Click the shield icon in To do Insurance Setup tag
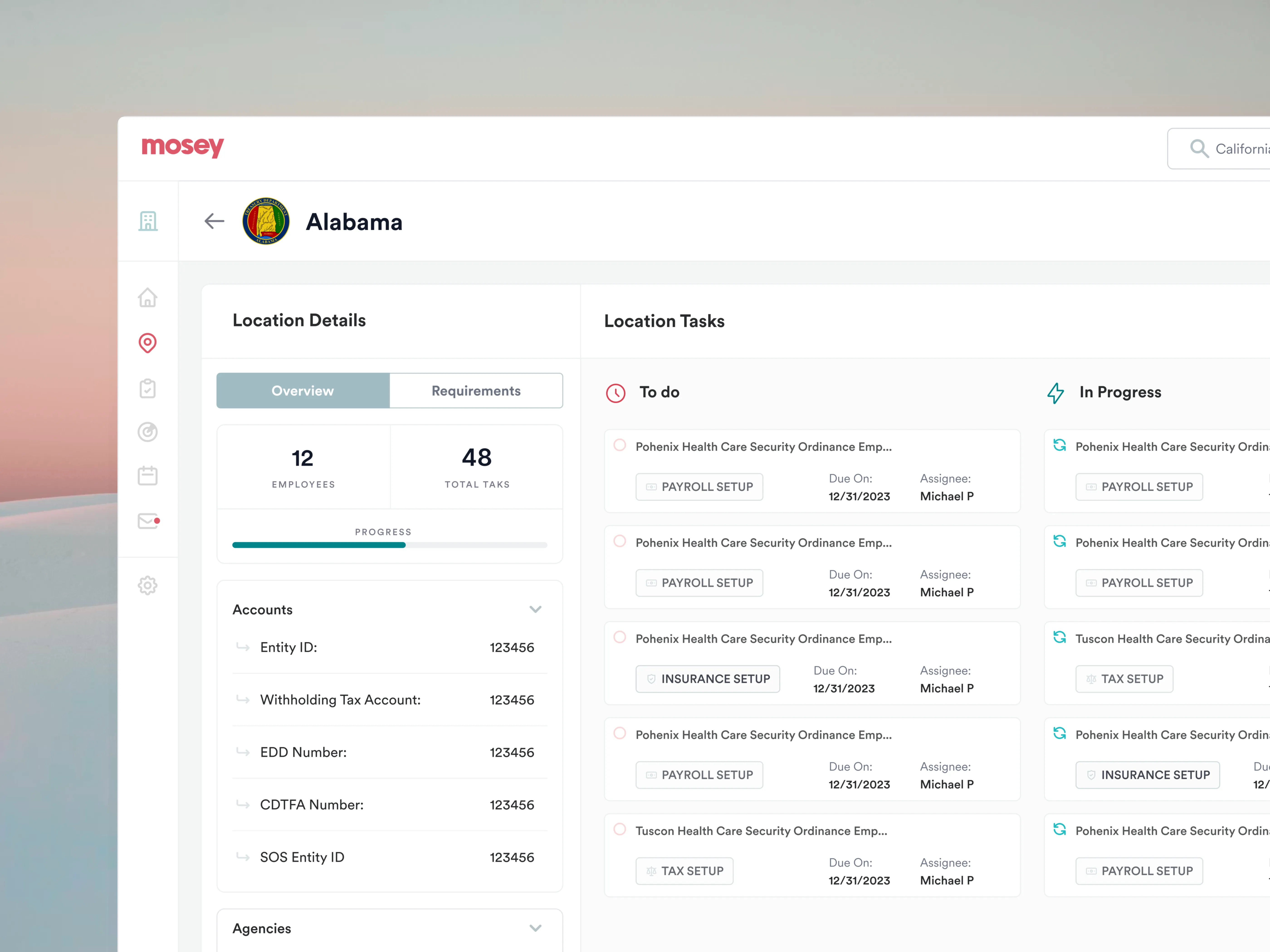The height and width of the screenshot is (952, 1270). pos(651,679)
